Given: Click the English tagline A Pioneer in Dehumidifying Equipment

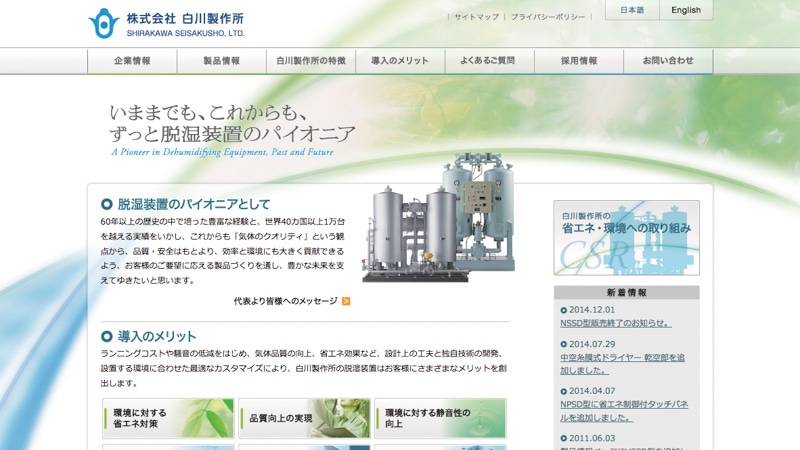Looking at the screenshot, I should [222, 152].
